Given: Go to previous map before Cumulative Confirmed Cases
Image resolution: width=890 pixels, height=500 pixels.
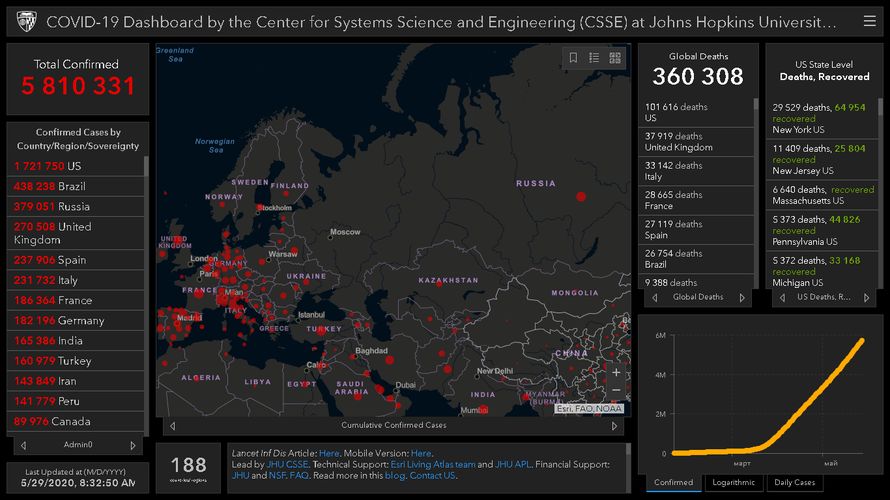Looking at the screenshot, I should 172,426.
